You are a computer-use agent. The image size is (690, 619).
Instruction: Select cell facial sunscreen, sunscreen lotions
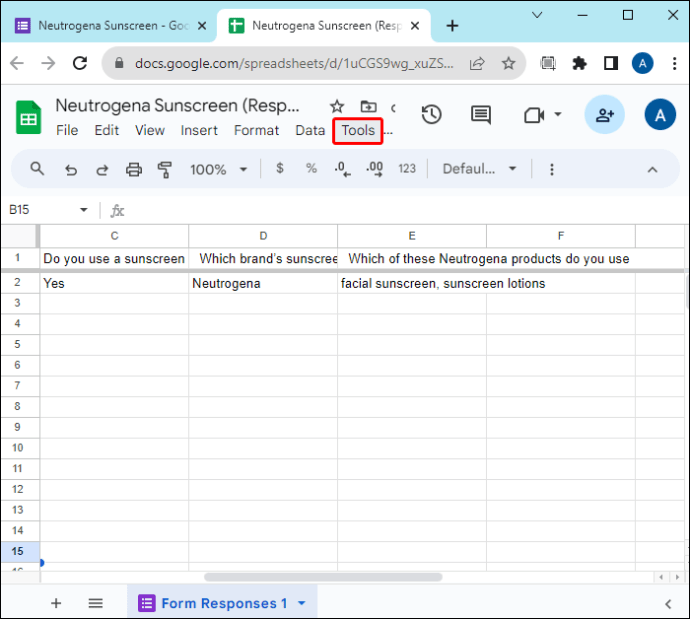412,283
